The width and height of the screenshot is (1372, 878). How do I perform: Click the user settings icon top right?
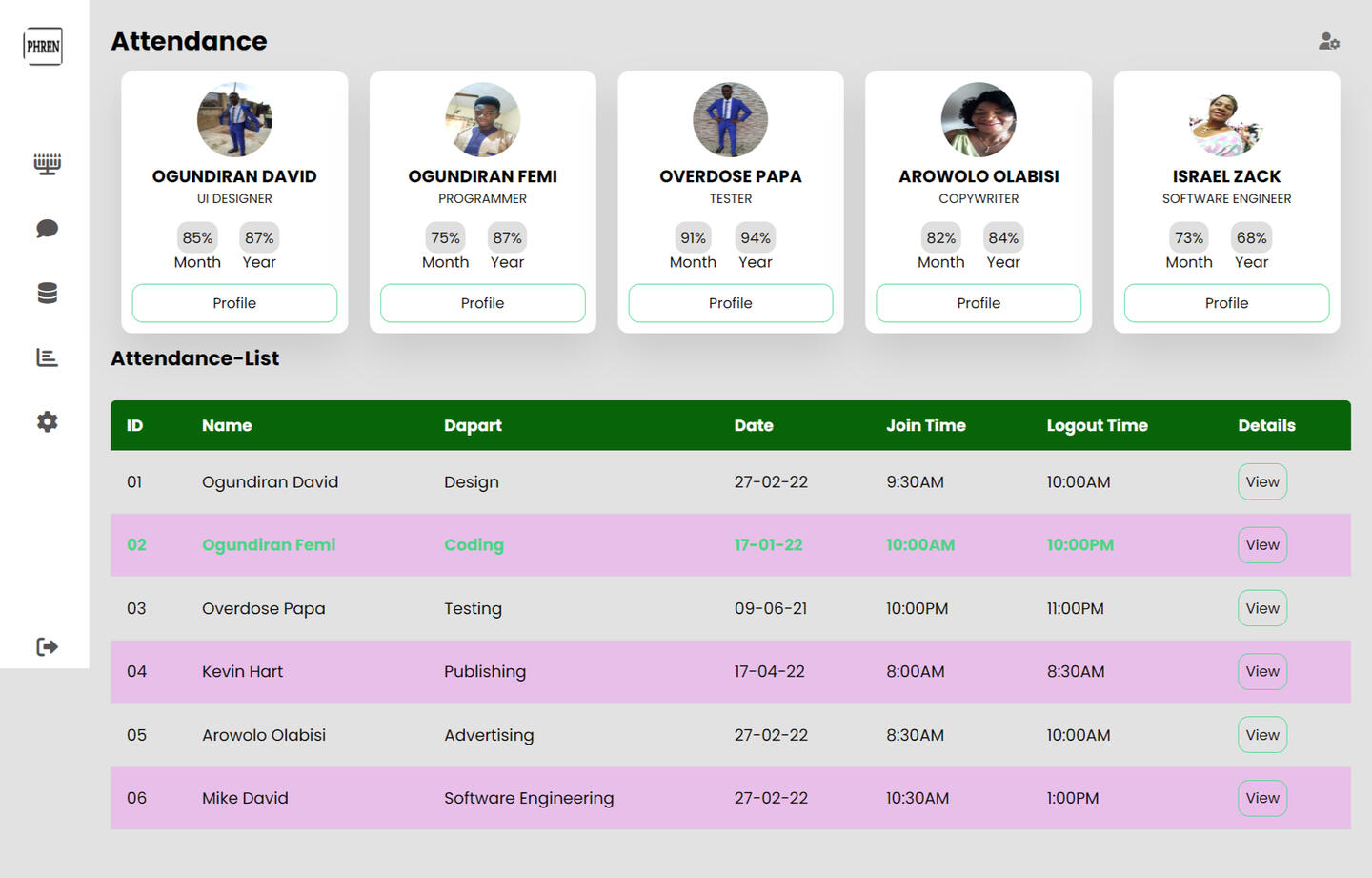pos(1329,41)
